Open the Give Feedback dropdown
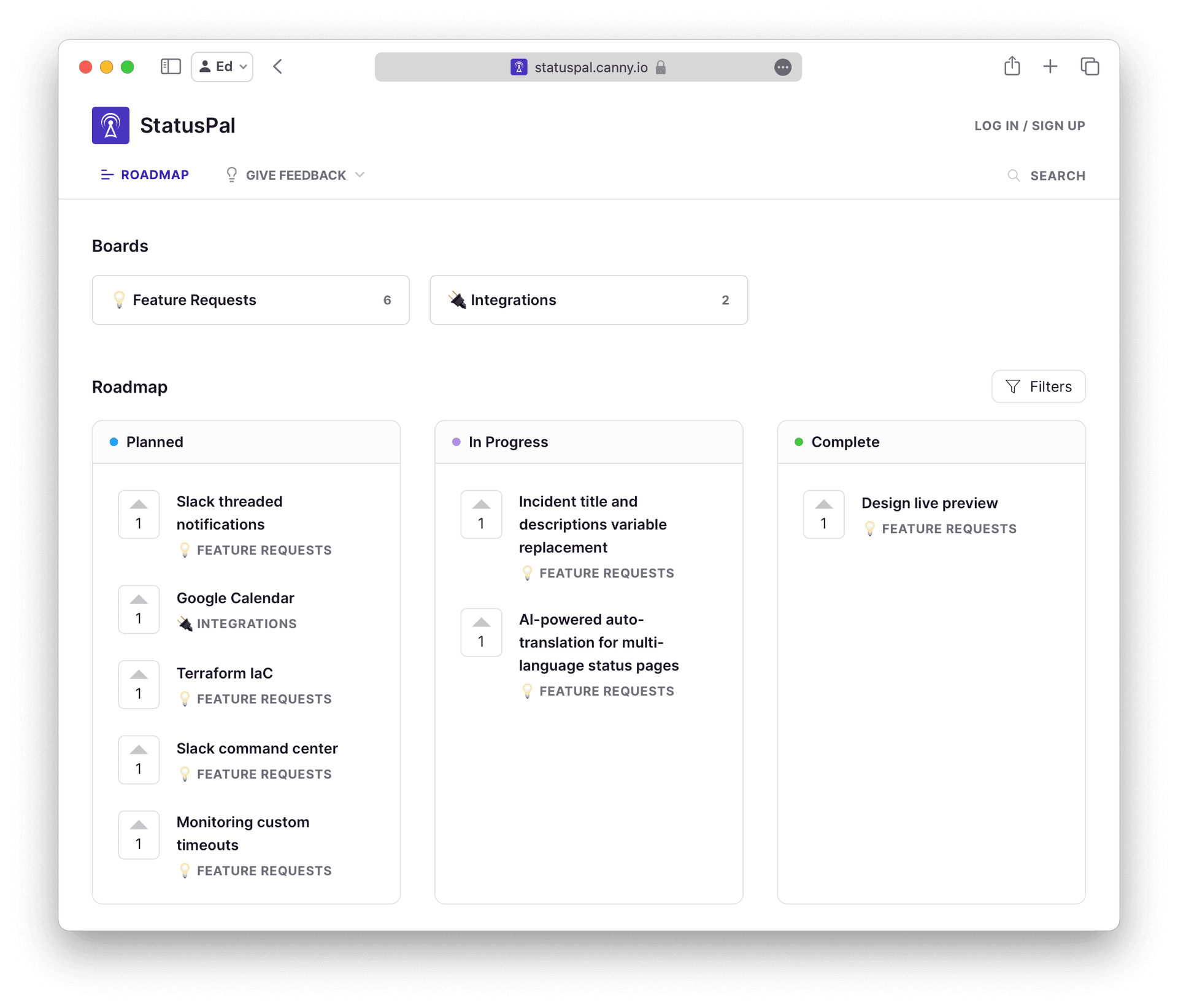1178x1008 pixels. [x=295, y=175]
